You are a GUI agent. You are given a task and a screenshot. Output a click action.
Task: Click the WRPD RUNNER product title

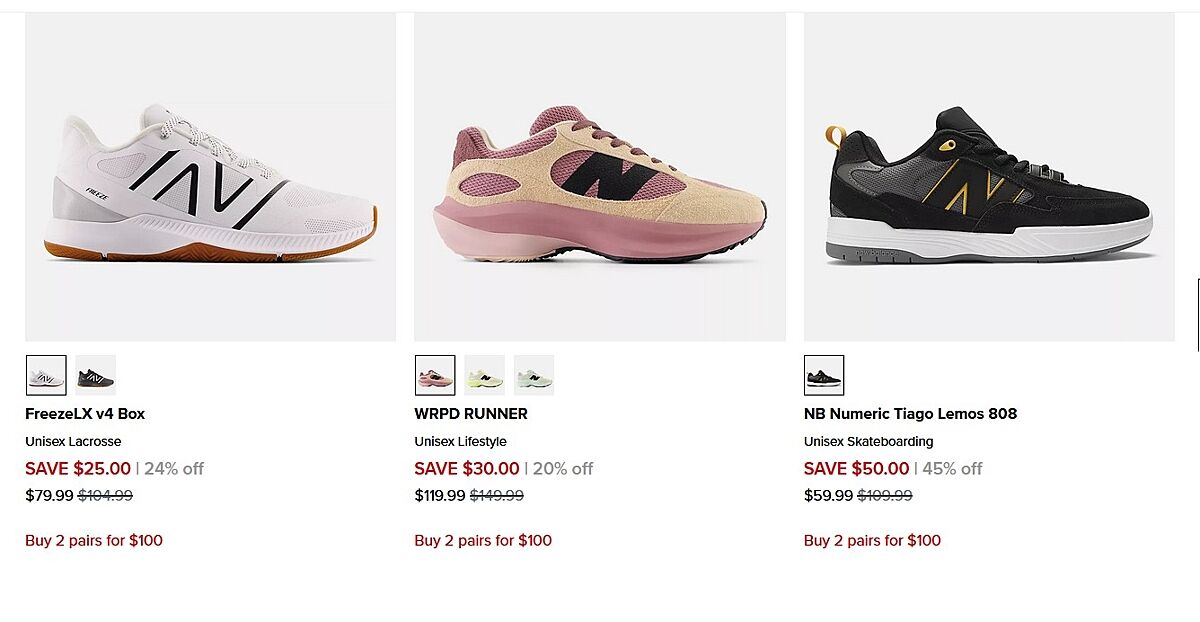pos(471,414)
